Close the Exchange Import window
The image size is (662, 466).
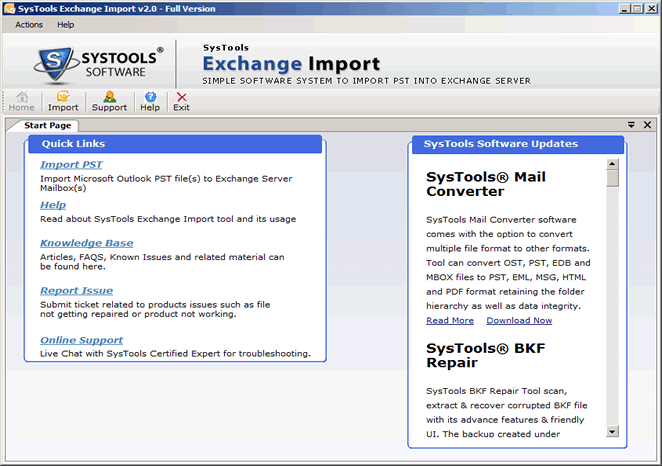(651, 8)
